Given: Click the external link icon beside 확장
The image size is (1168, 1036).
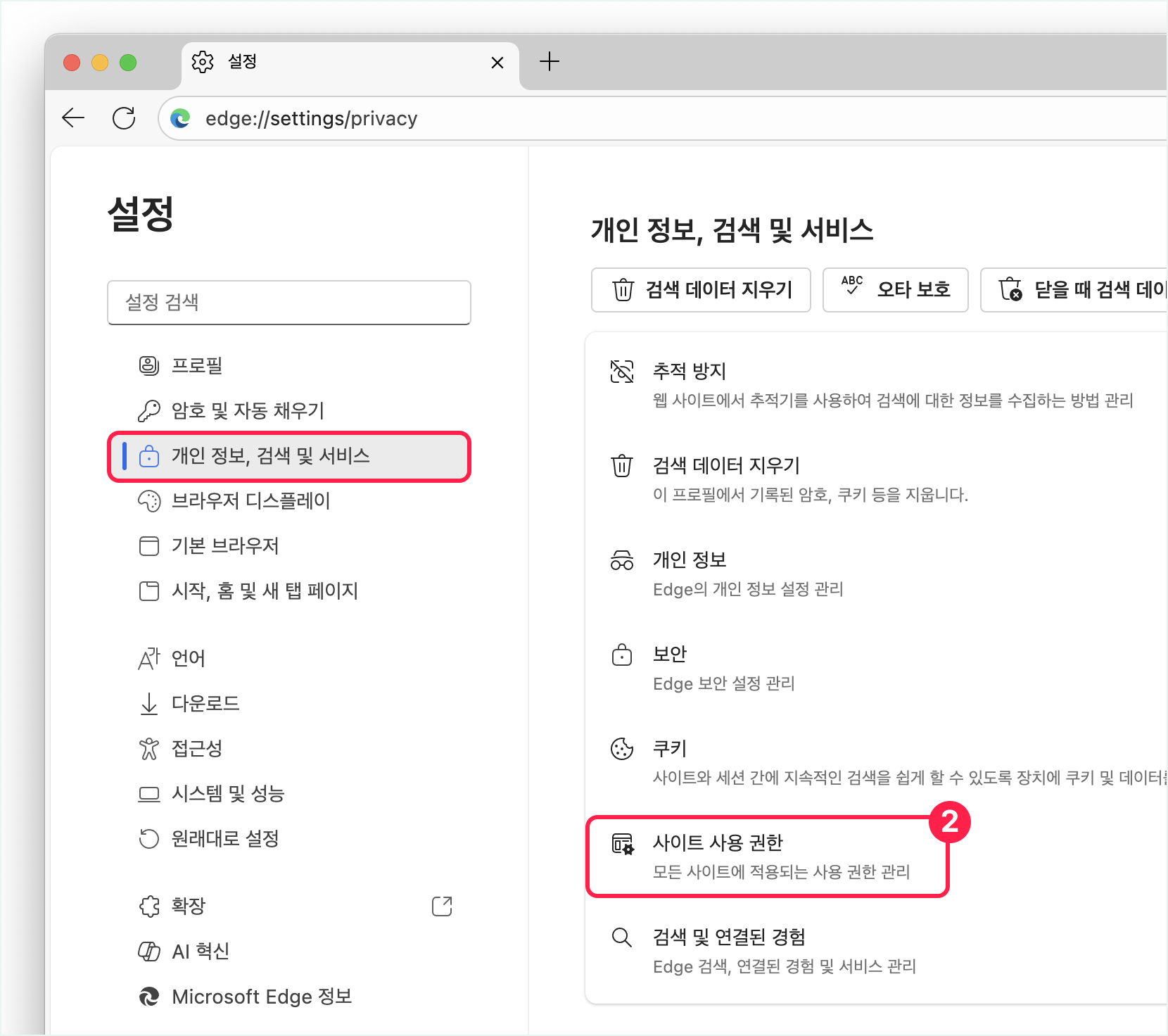Looking at the screenshot, I should tap(441, 906).
